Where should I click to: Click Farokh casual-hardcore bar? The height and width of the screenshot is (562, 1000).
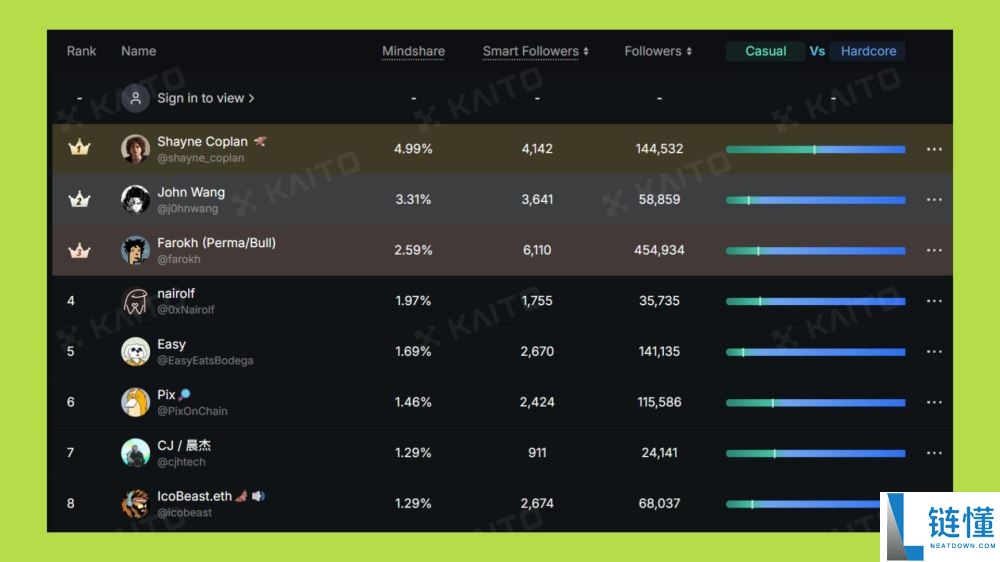click(816, 251)
